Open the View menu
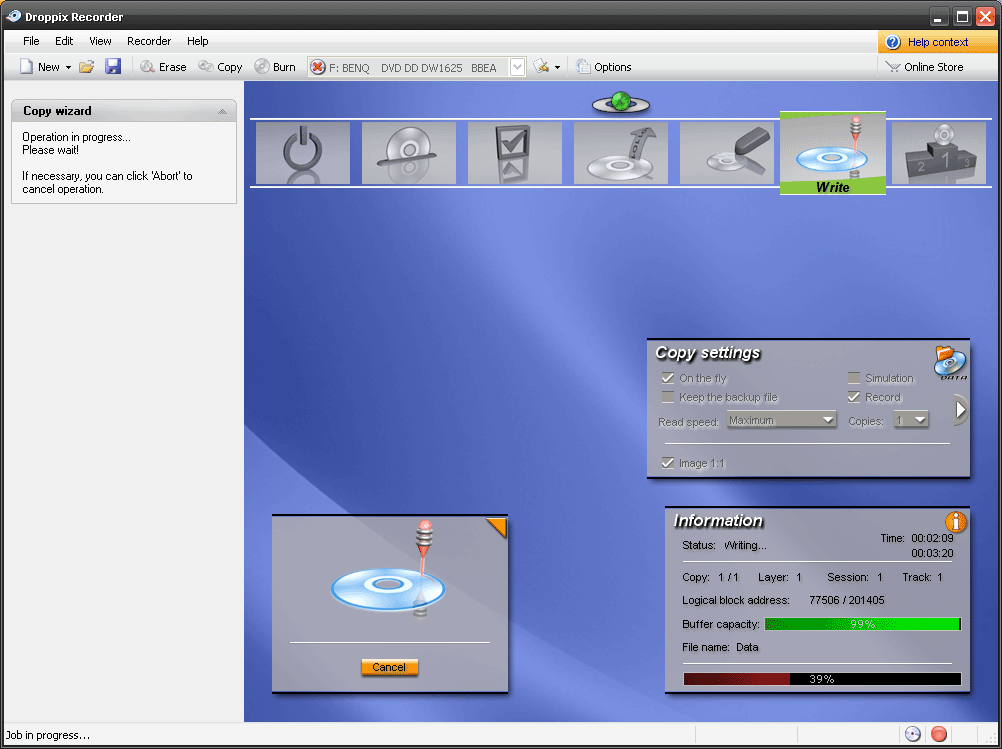Viewport: 1002px width, 749px height. click(100, 41)
